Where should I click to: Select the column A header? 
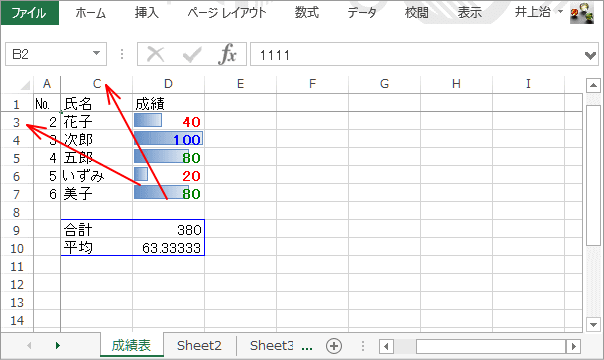pyautogui.click(x=47, y=84)
